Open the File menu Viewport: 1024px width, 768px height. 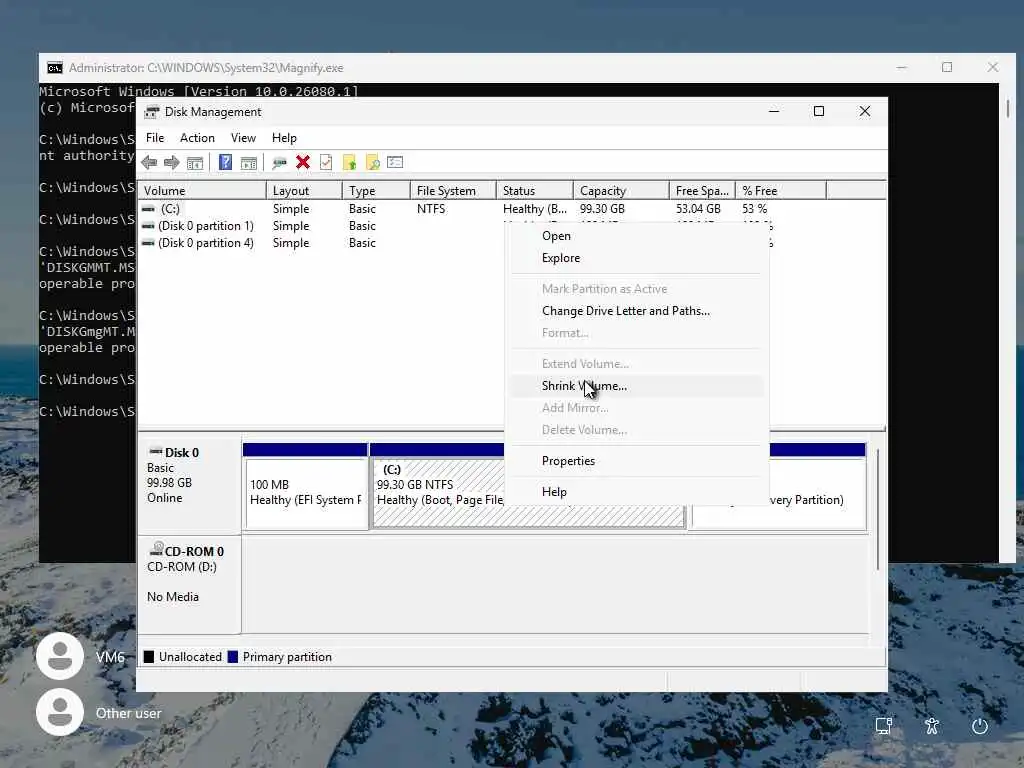coord(155,138)
